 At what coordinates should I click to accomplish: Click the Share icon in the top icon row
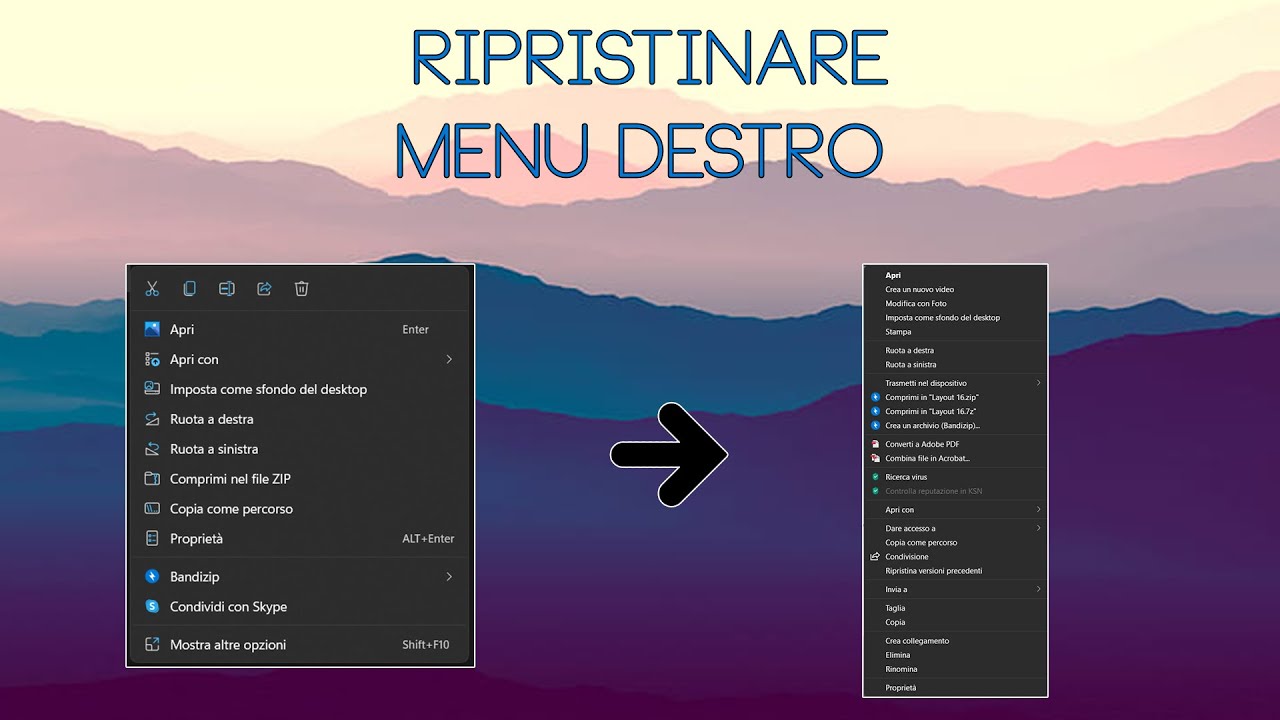click(x=264, y=289)
